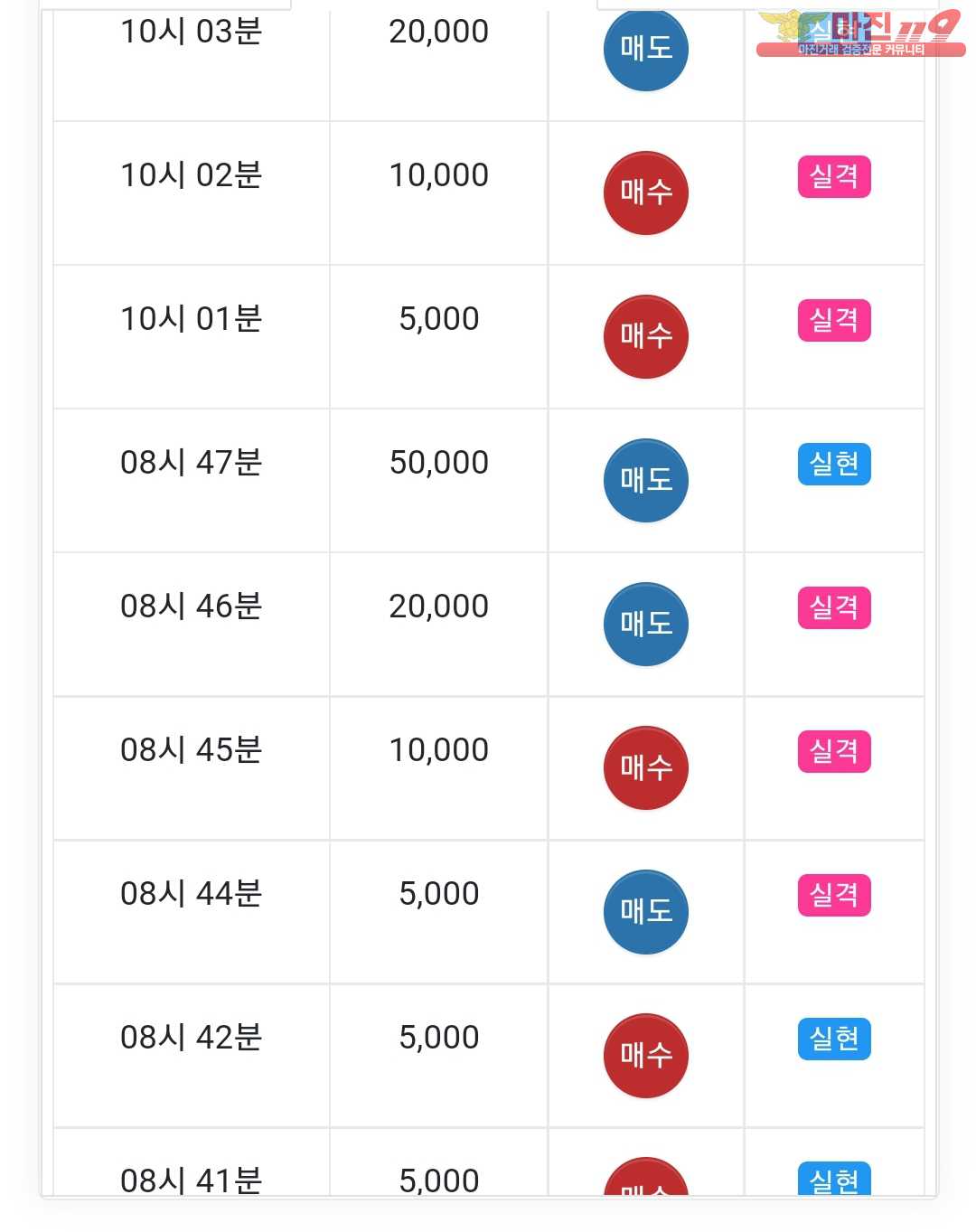Click the 50,000 amount cell

(439, 480)
